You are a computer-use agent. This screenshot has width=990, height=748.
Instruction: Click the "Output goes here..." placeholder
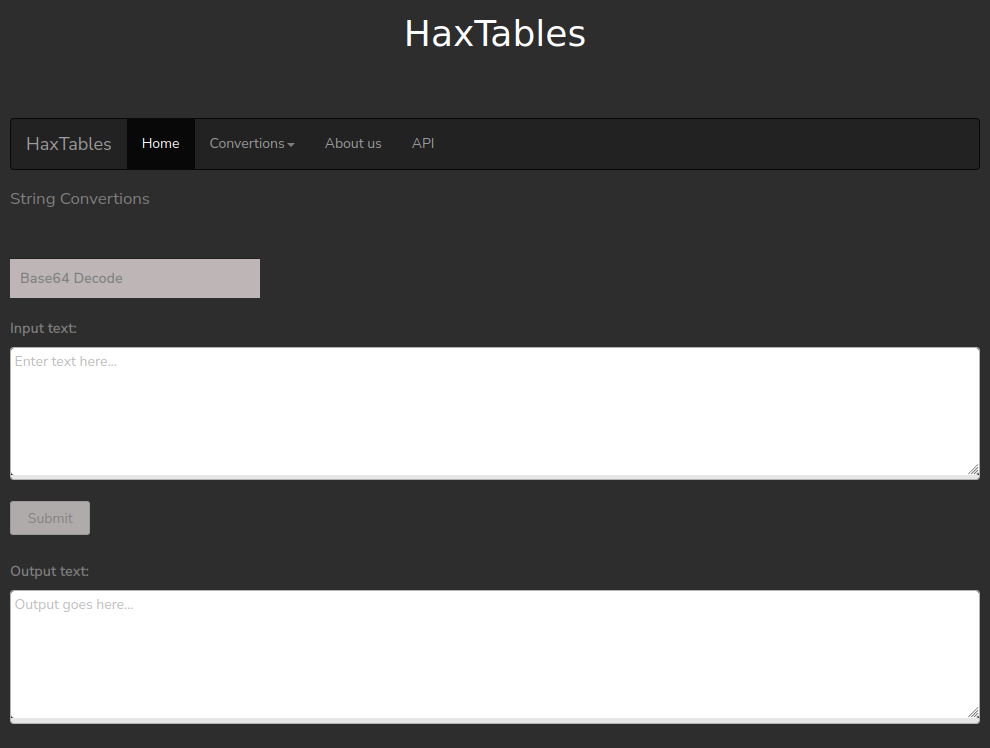74,605
